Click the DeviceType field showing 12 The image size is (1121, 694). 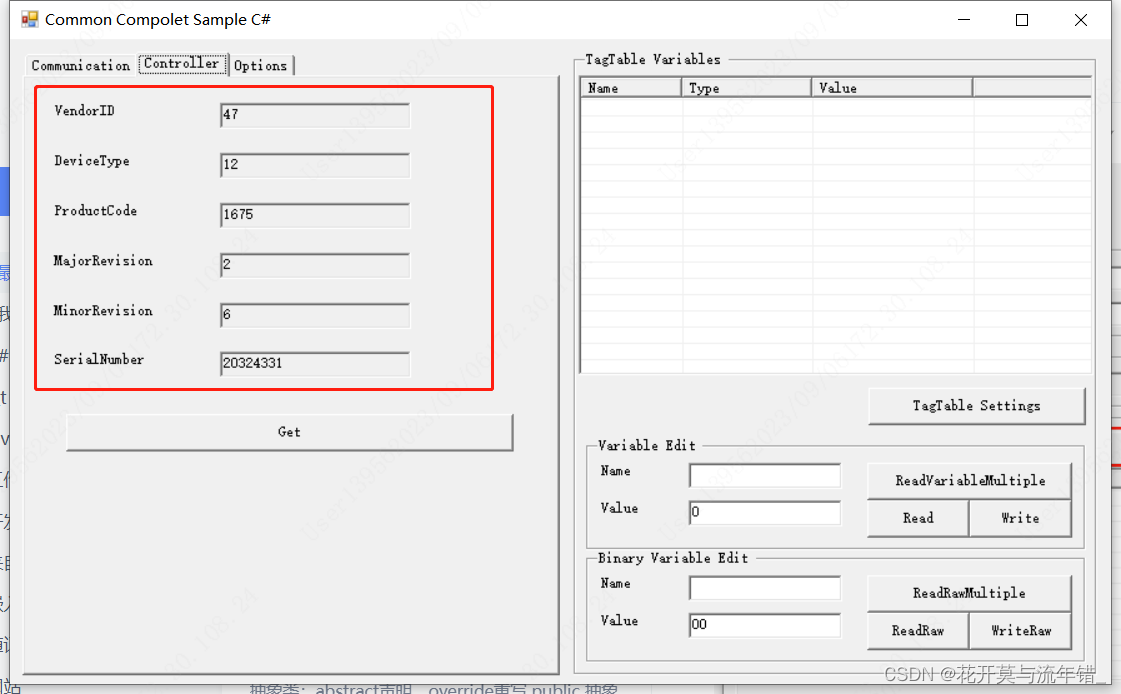(x=315, y=164)
